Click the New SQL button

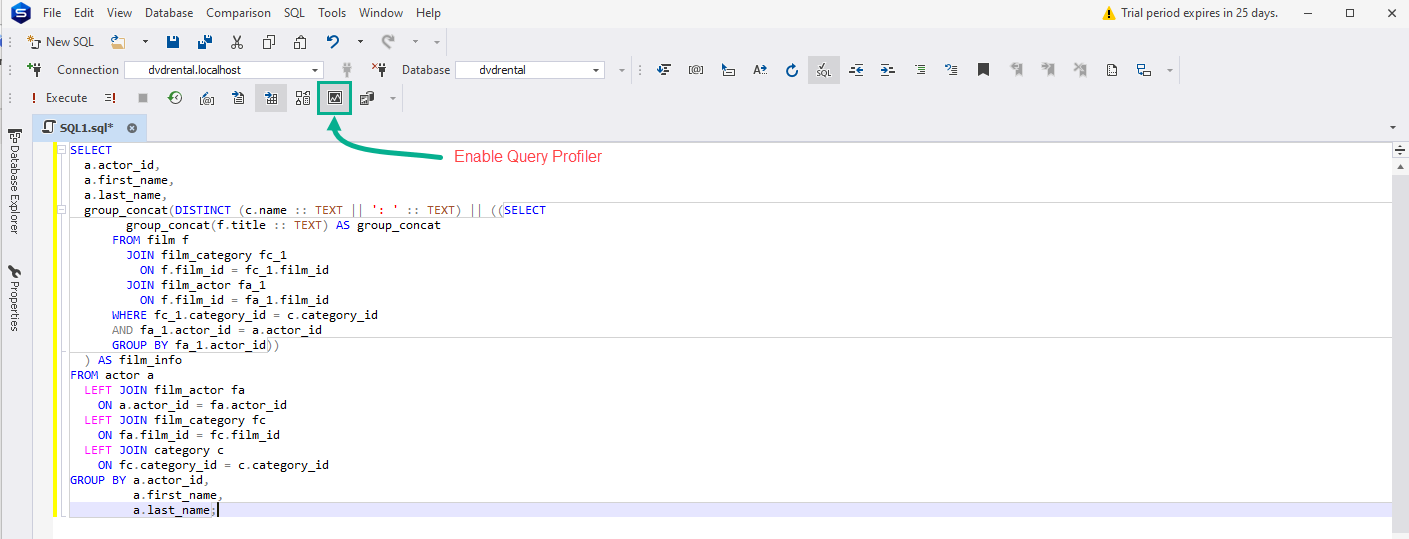(x=60, y=42)
